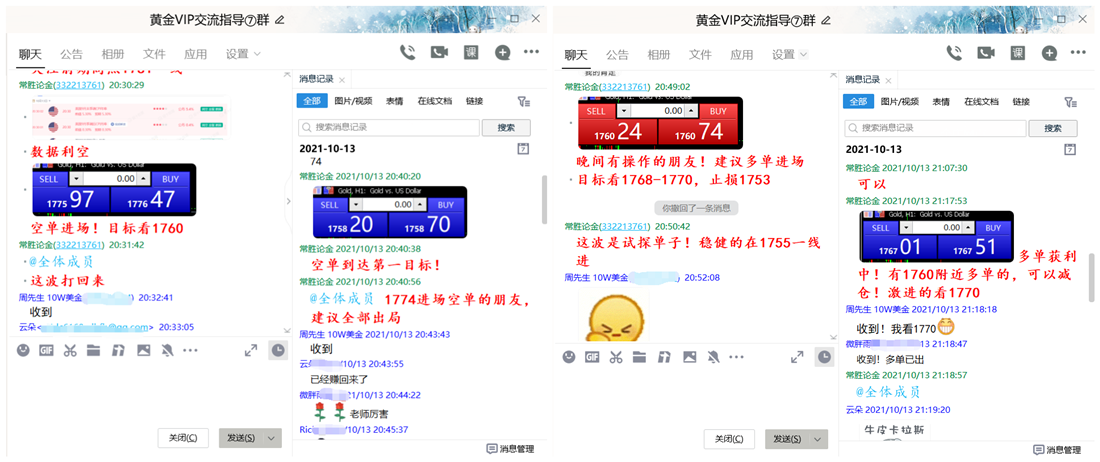
Task: Click the picture send icon in left window toolbar
Action: pyautogui.click(x=144, y=351)
